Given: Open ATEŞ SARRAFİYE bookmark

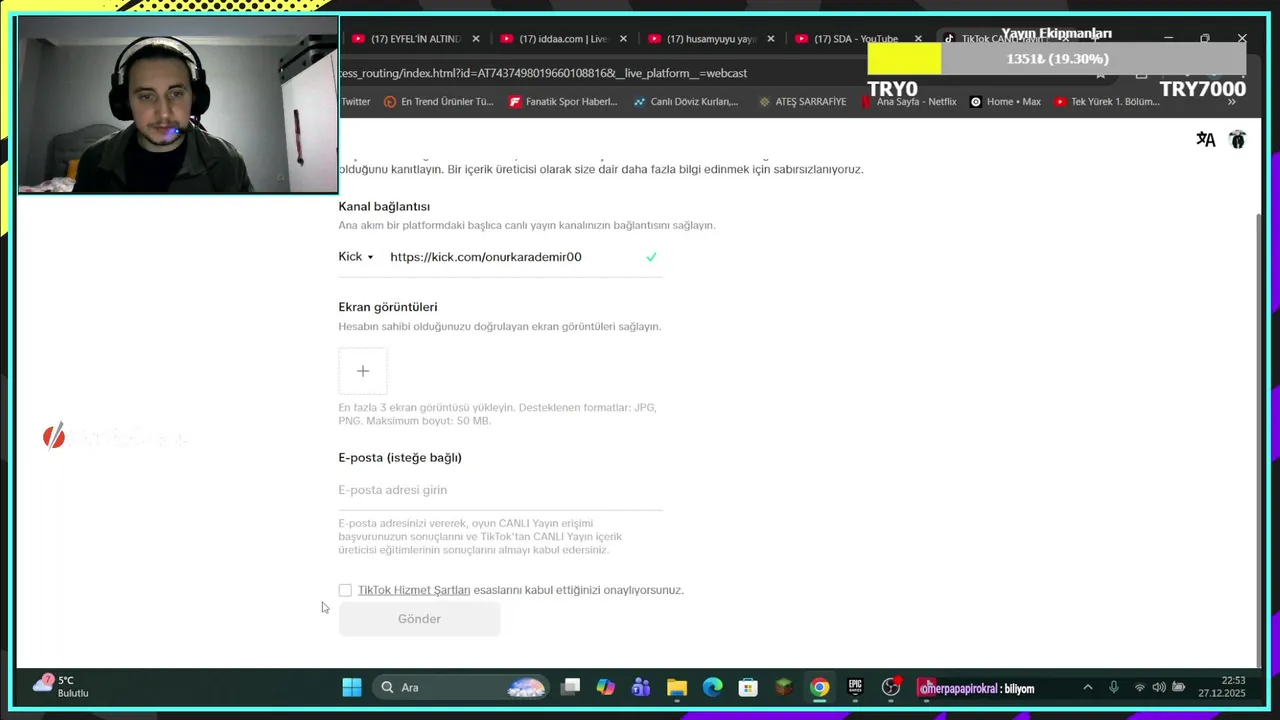Looking at the screenshot, I should point(802,102).
